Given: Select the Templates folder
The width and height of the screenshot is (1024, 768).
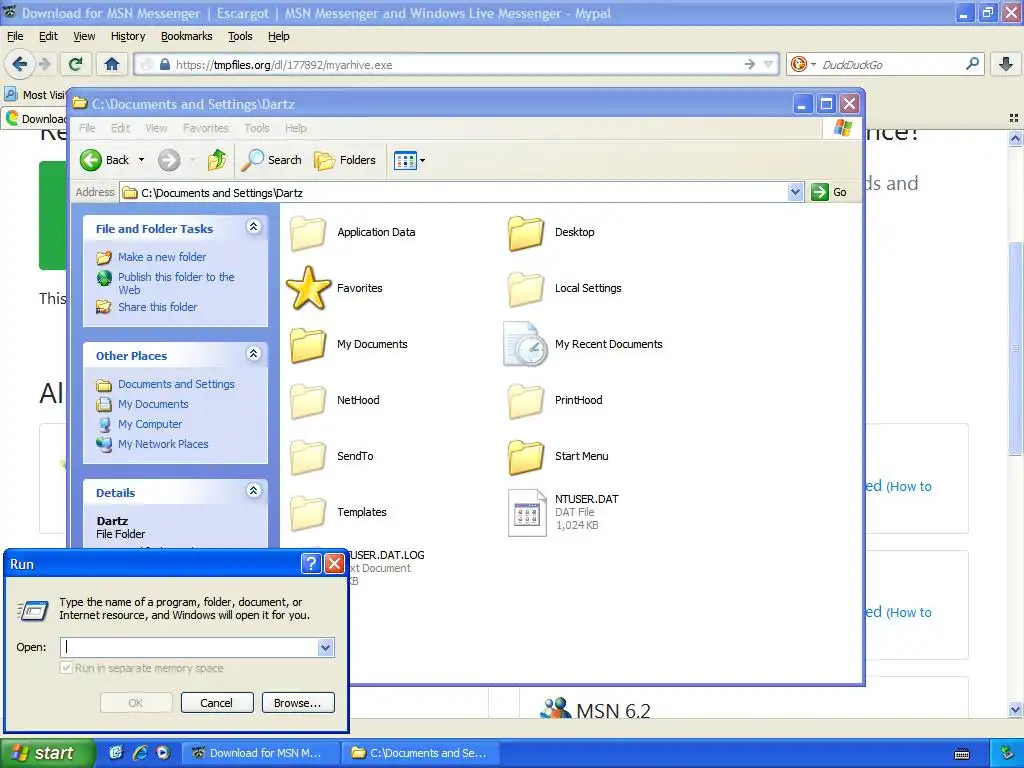Looking at the screenshot, I should (x=338, y=513).
